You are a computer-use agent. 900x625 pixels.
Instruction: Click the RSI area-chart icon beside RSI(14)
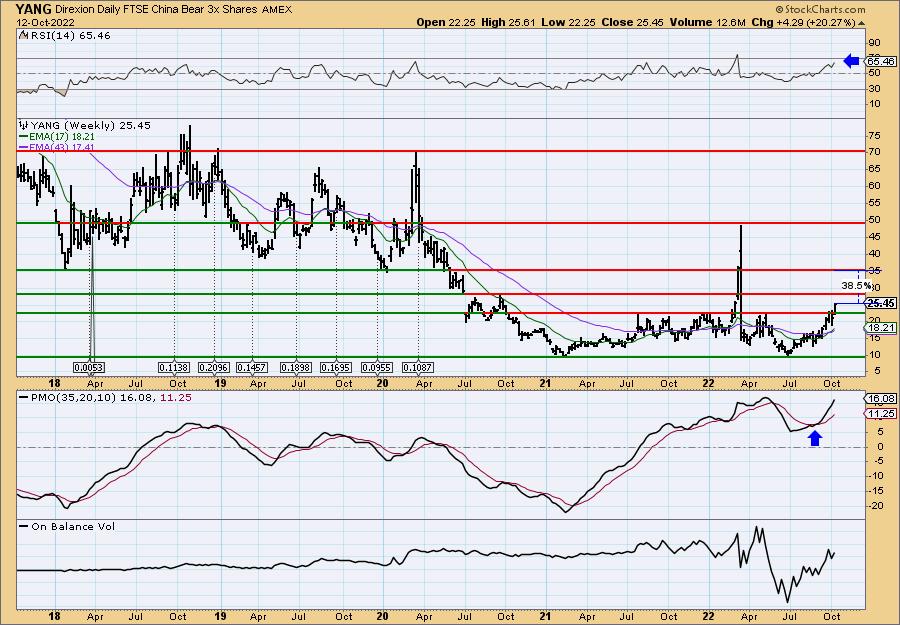click(23, 35)
